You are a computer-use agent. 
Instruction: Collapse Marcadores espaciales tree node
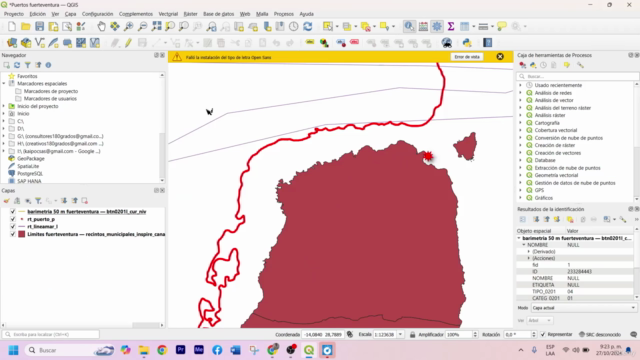(4, 83)
